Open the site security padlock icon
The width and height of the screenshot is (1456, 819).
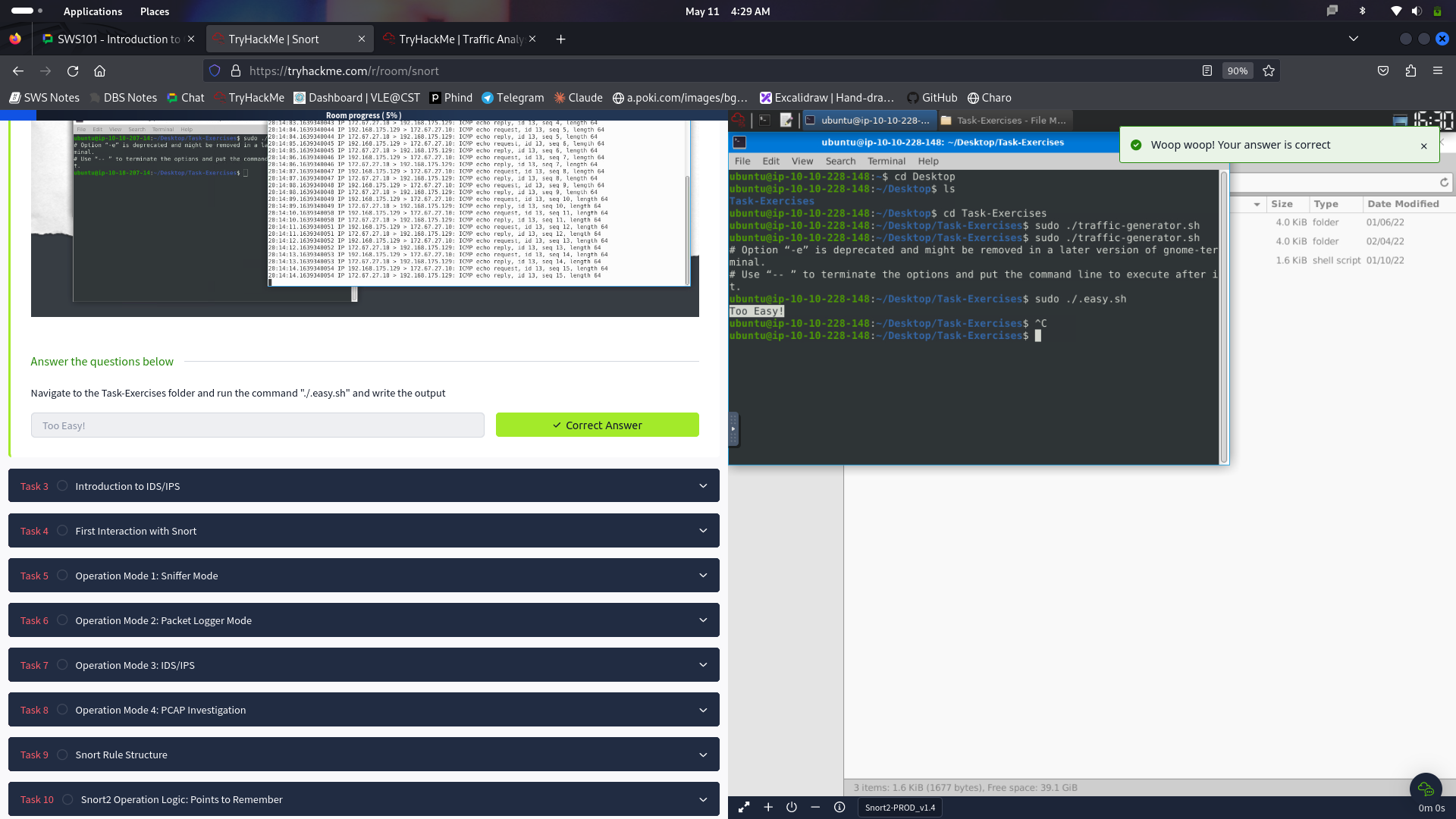(x=236, y=71)
